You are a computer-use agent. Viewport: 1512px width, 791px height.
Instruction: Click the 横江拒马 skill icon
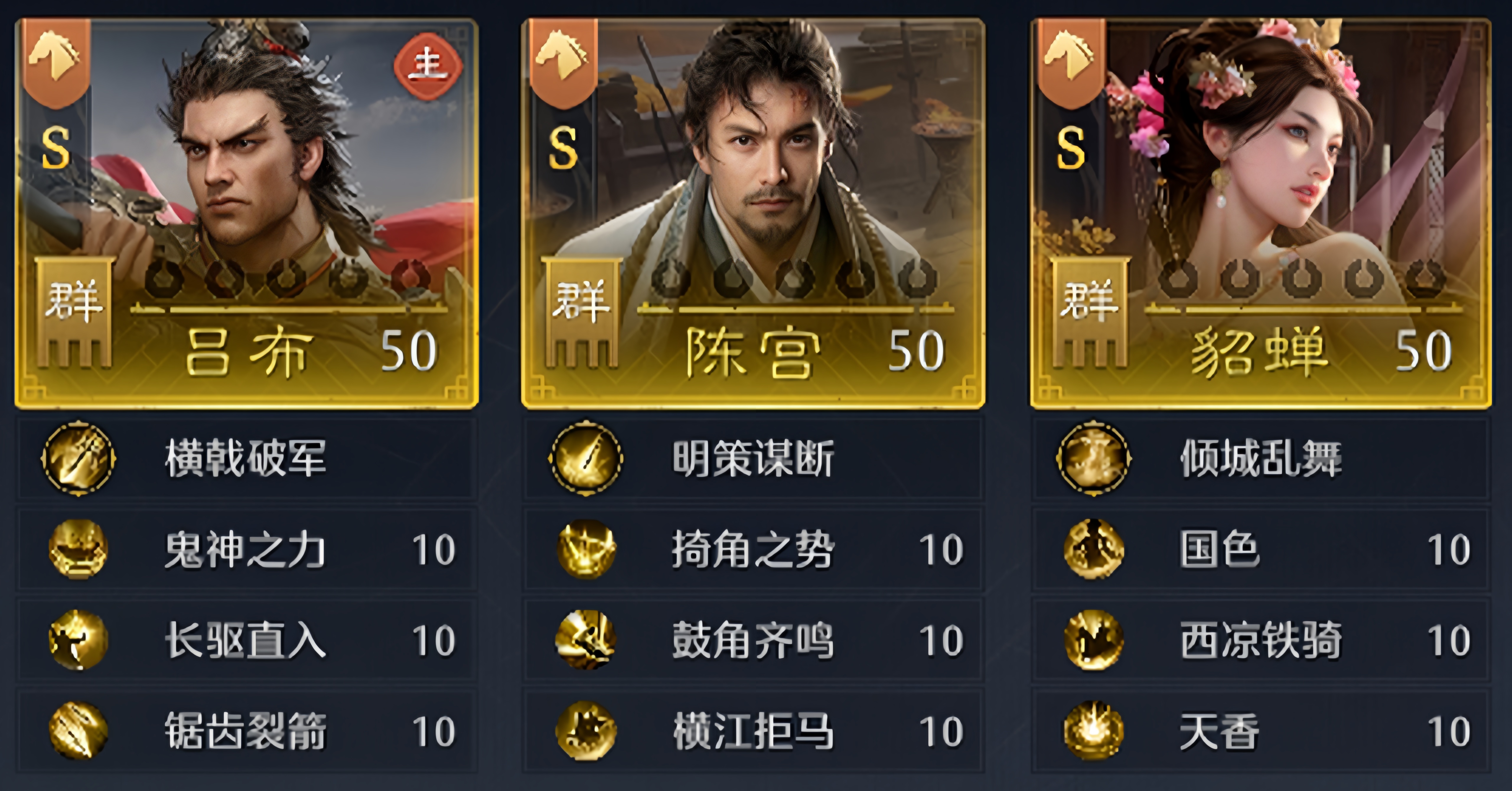(586, 730)
